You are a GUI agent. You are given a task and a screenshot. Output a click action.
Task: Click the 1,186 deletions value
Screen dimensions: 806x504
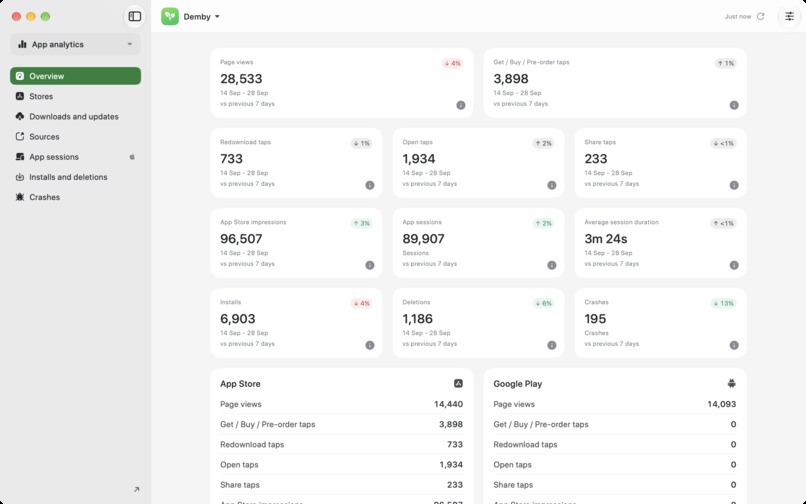tap(417, 319)
